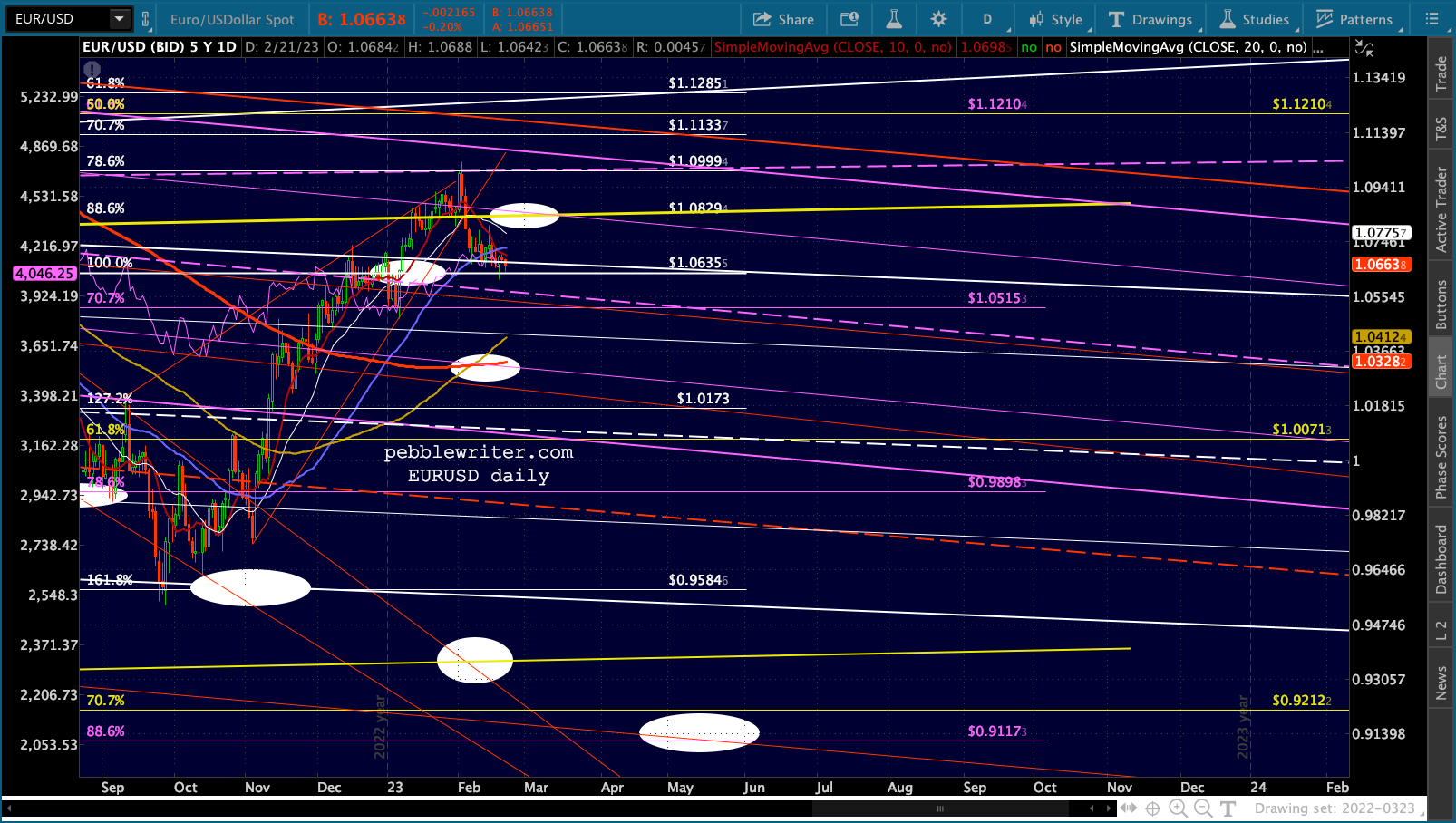Image resolution: width=1456 pixels, height=823 pixels.
Task: Click the text drawing tool icon at bottom
Action: (1228, 808)
